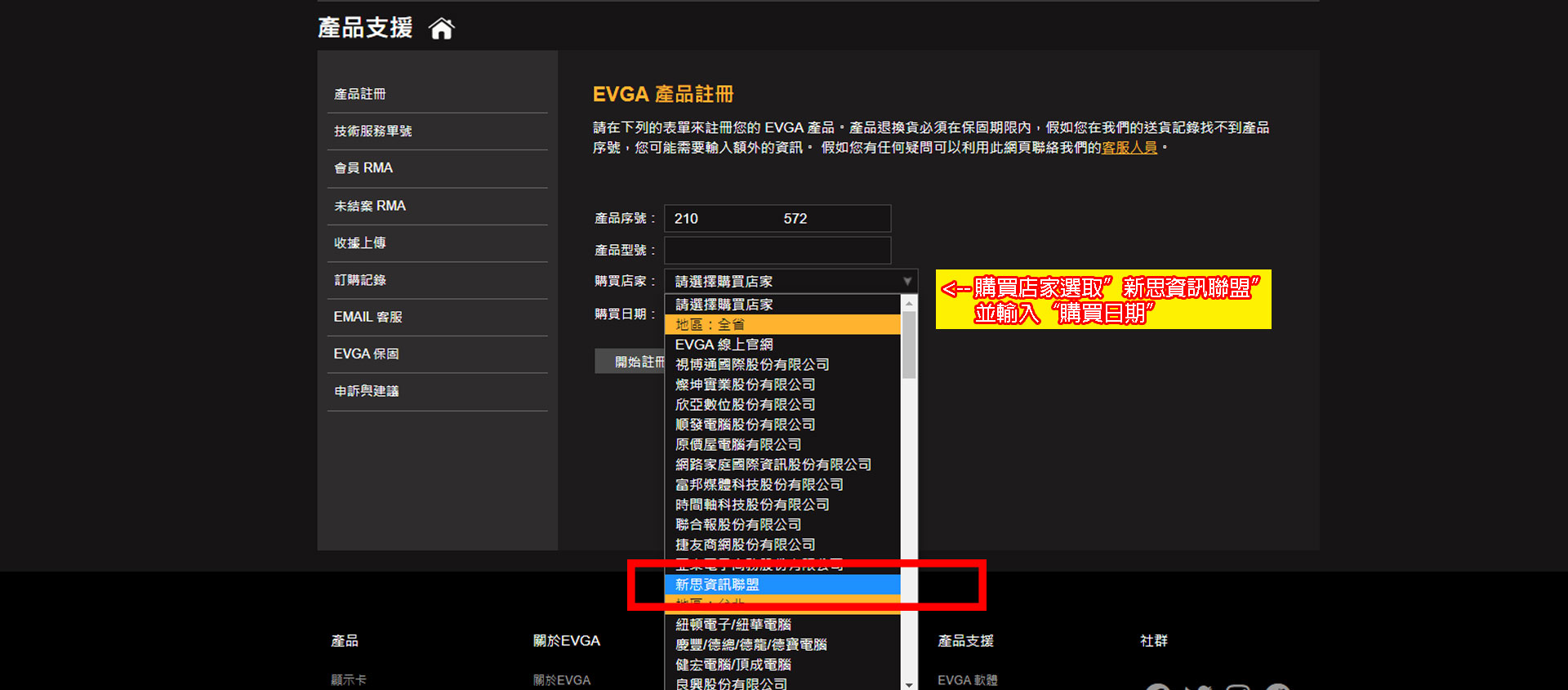Open 會員 RMA in the sidebar

(x=363, y=167)
